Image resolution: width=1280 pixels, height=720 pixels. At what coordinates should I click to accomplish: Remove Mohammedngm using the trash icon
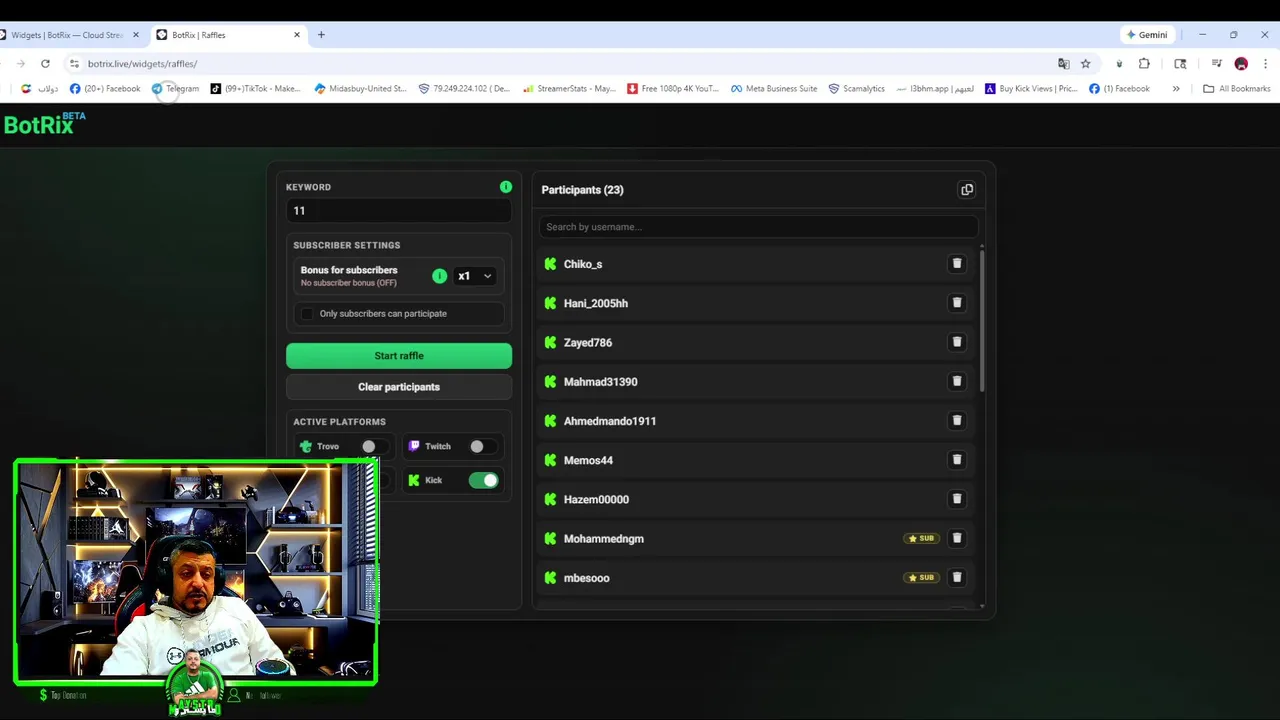[957, 538]
